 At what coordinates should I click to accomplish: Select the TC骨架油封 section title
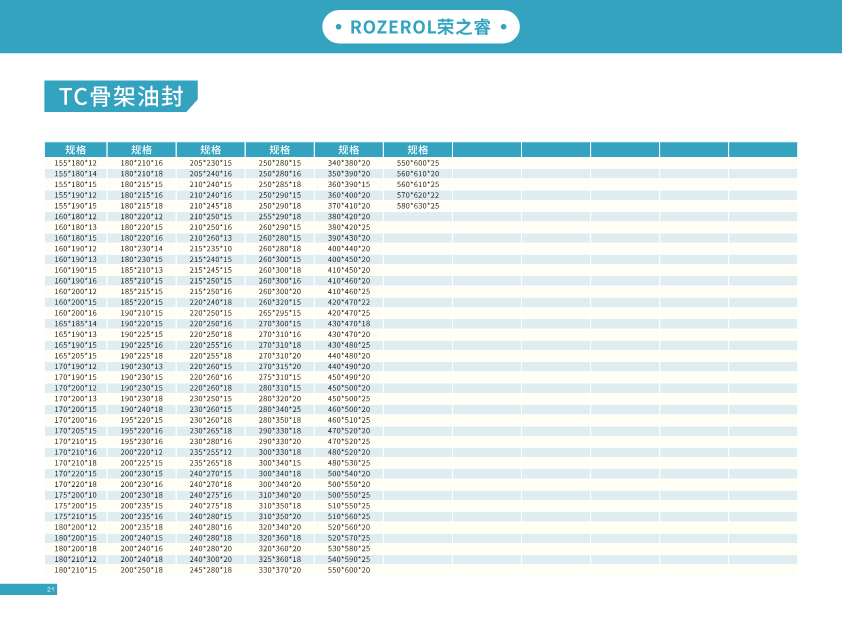120,97
